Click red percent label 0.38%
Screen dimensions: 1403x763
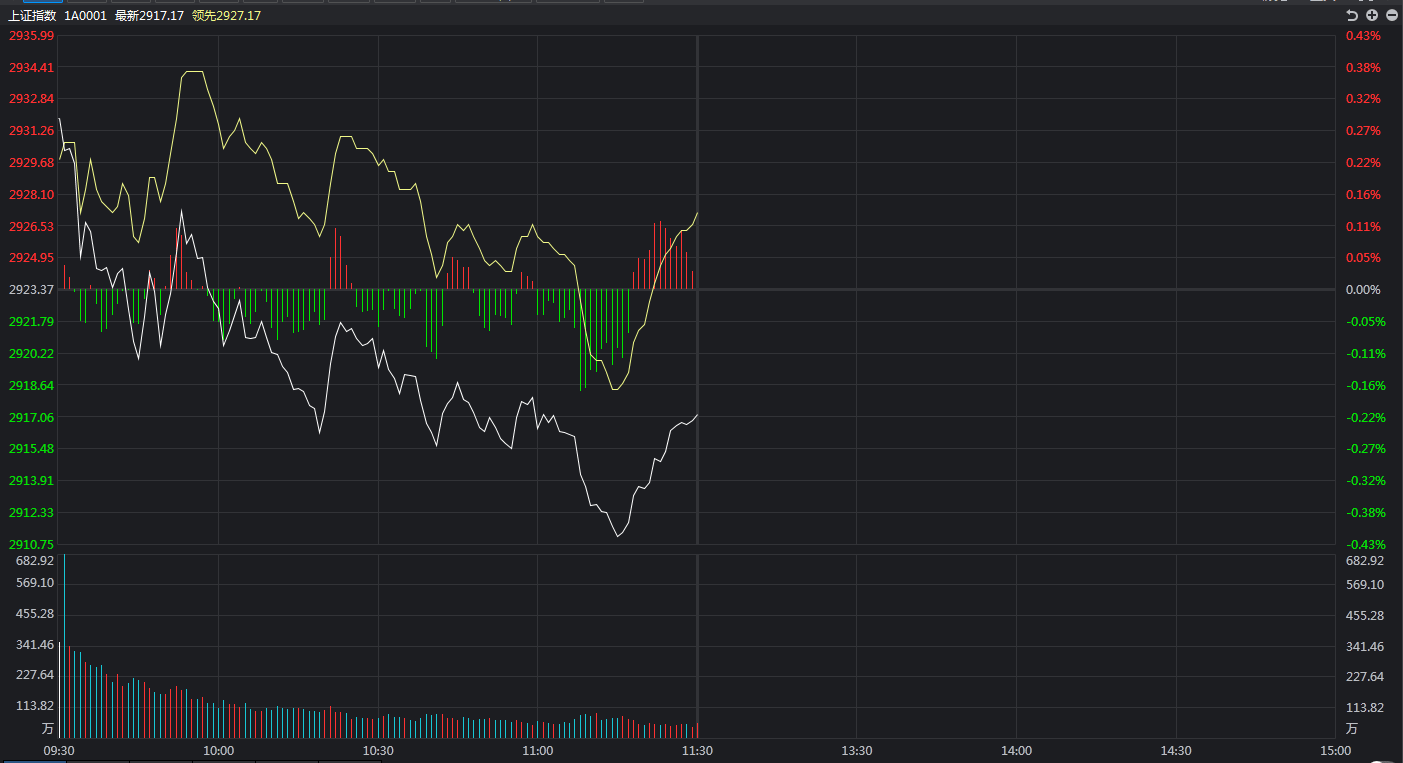click(1363, 67)
